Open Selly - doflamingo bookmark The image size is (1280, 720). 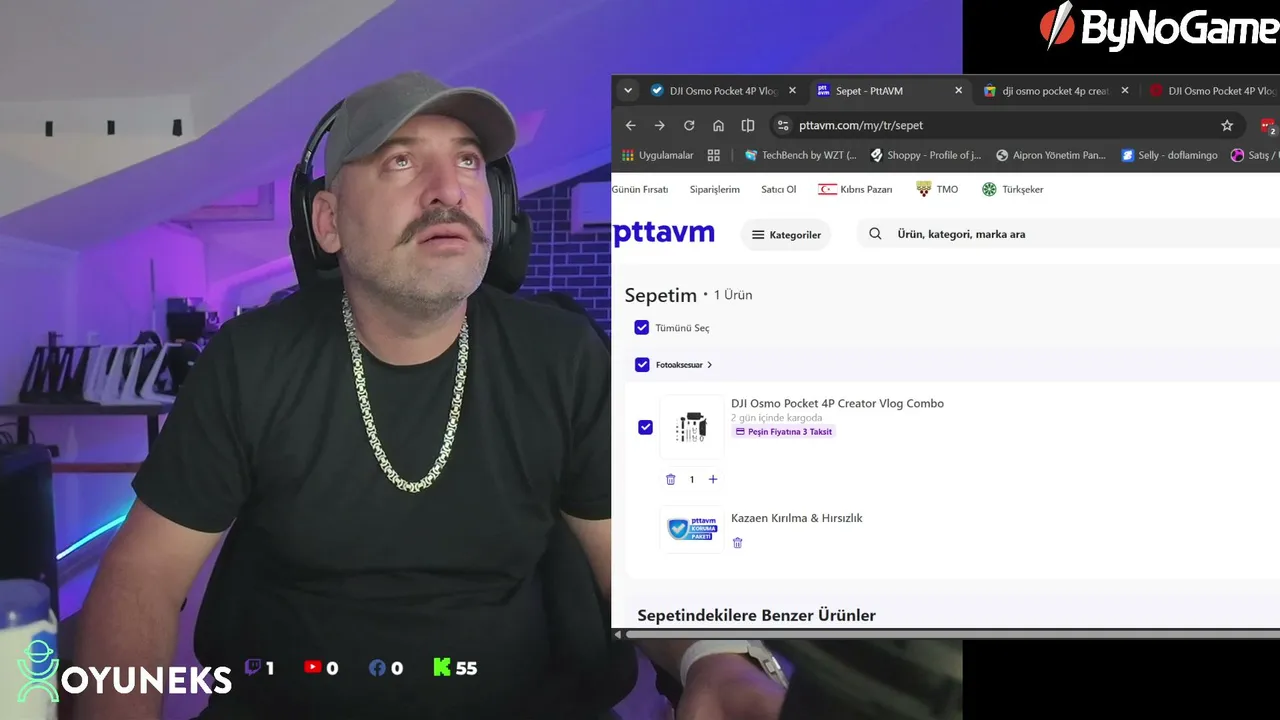click(1169, 155)
